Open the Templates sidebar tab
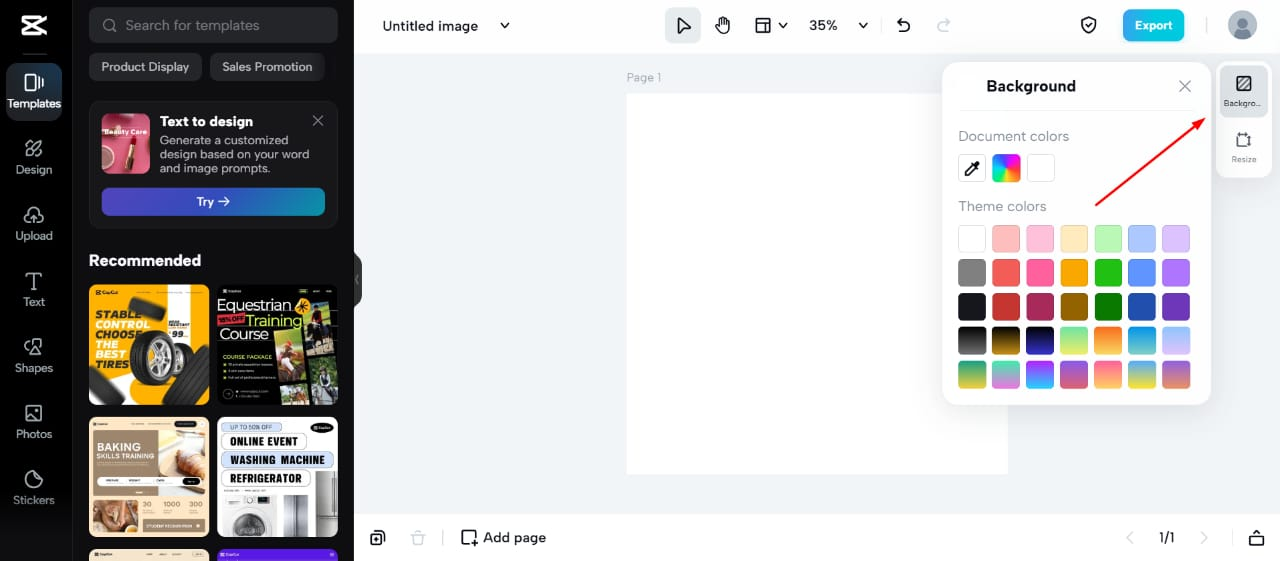 click(x=34, y=92)
